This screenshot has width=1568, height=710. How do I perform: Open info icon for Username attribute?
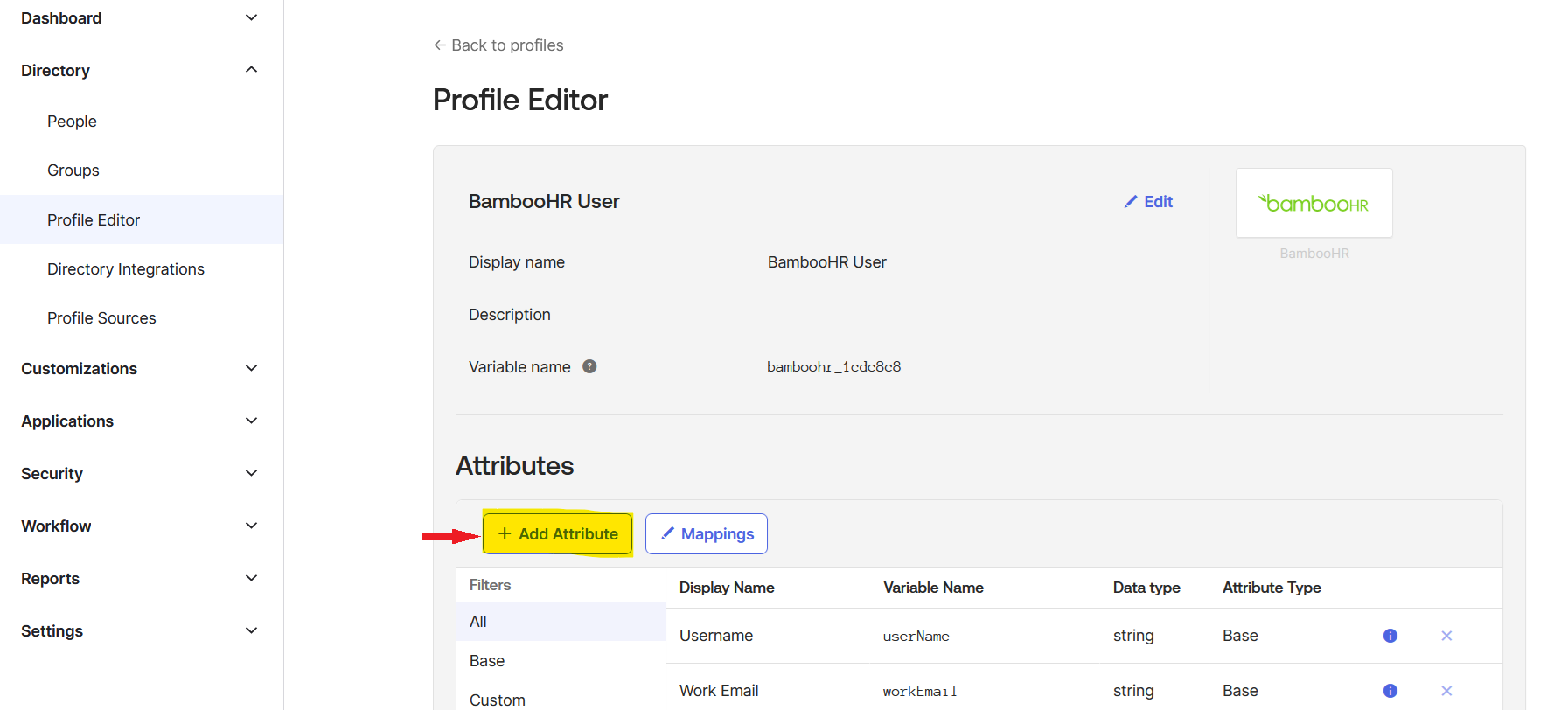click(1390, 636)
